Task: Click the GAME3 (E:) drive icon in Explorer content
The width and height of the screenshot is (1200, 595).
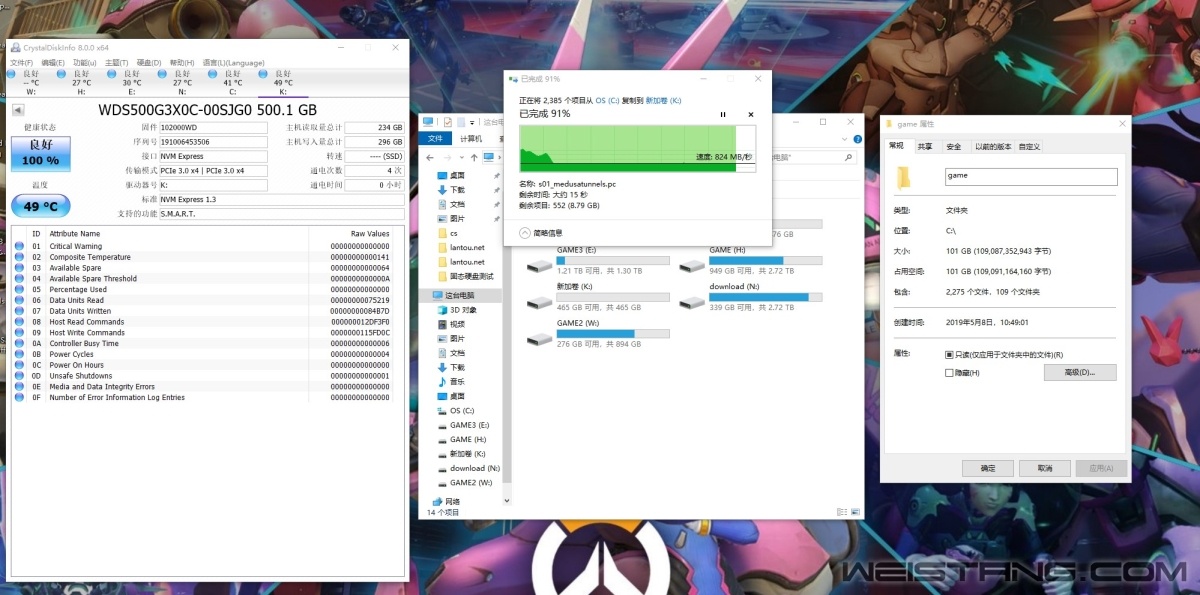Action: tap(540, 264)
